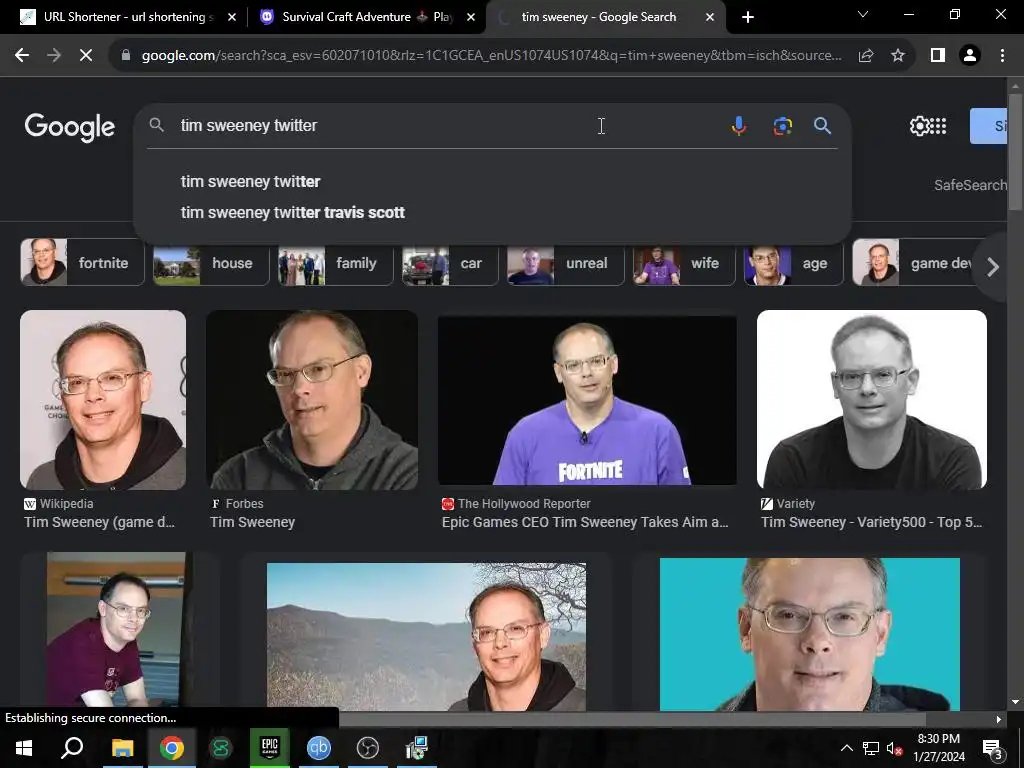Filter images by fortnite chip
This screenshot has height=768, width=1024.
pos(82,263)
